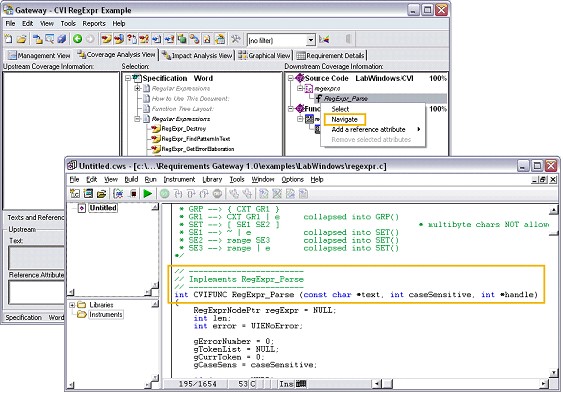Select RegExpr_FindPatternInText requirement
This screenshot has height=394, width=563.
(196, 139)
